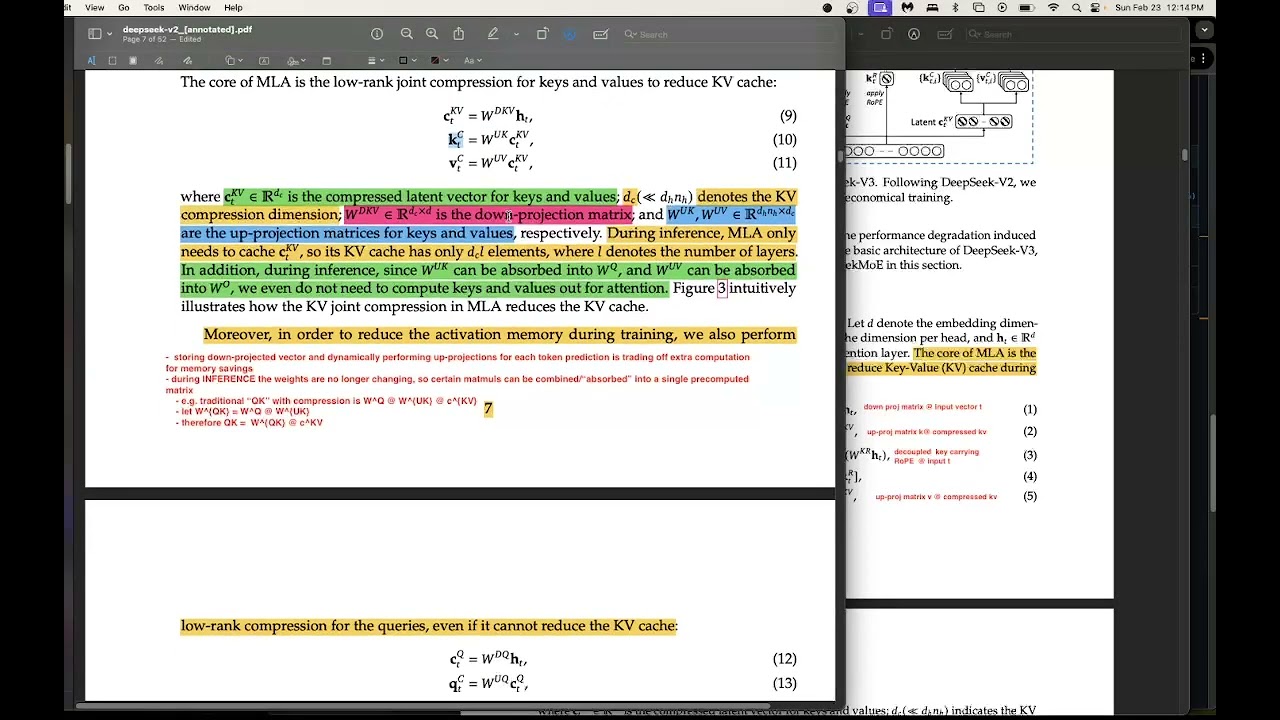Click form-fill icon in background Preview window
The height and width of the screenshot is (720, 1280).
[945, 34]
